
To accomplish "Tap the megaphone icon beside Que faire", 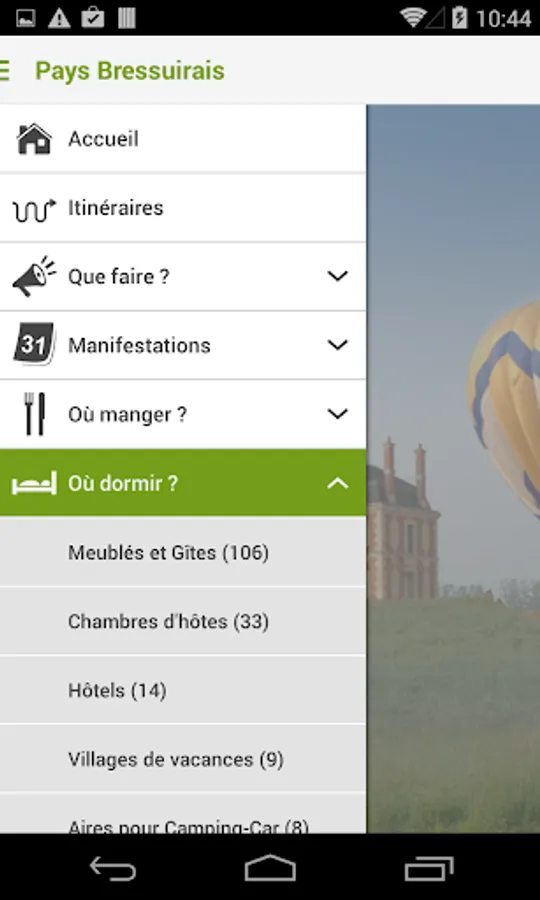I will tap(34, 277).
